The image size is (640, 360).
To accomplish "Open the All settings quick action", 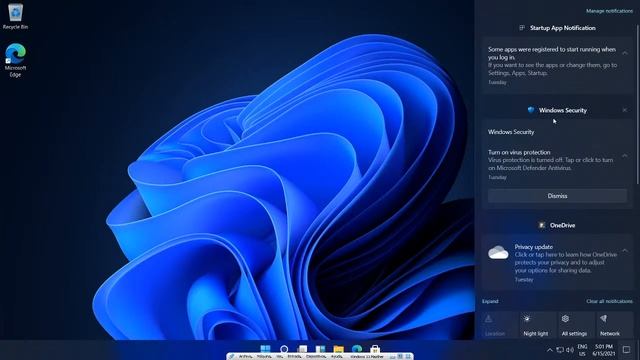I will click(576, 325).
